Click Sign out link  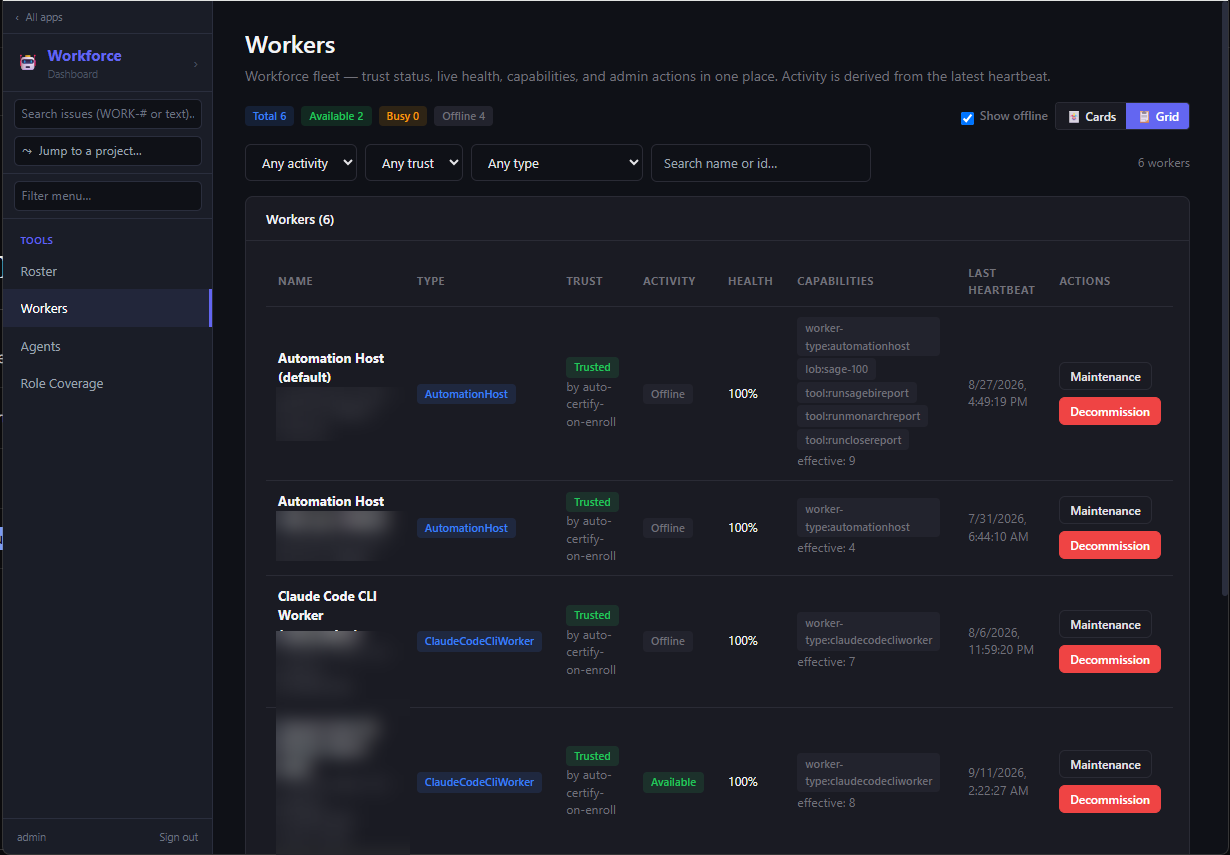[x=178, y=837]
